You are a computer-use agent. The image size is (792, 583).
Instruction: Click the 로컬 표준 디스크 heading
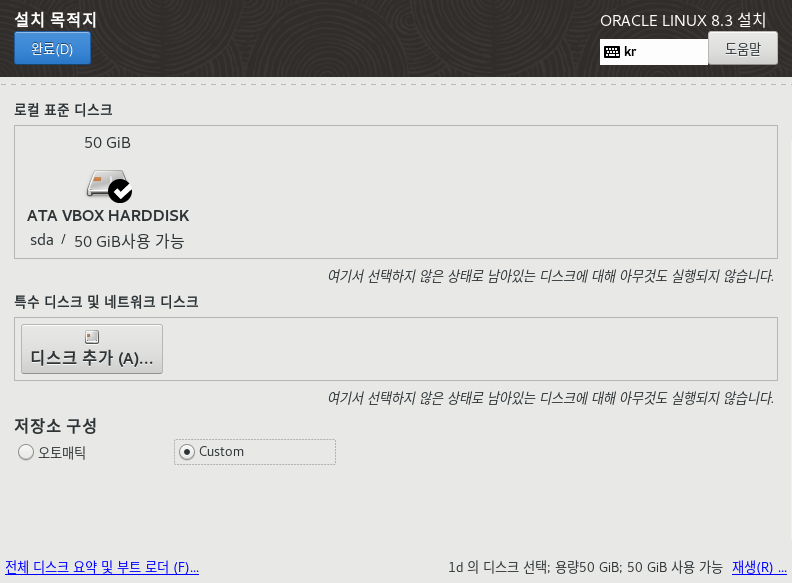63,110
